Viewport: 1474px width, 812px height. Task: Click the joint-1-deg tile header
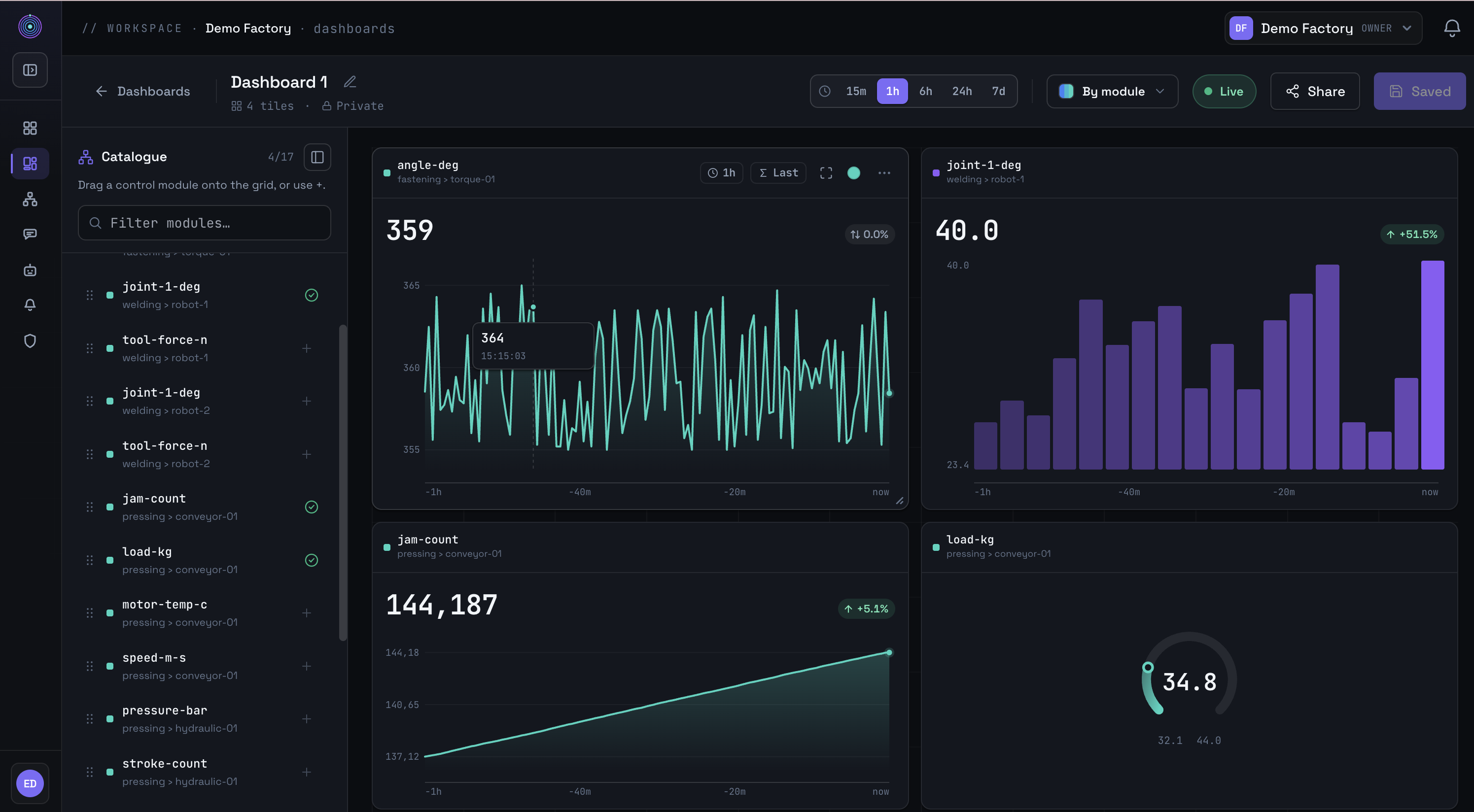(1189, 172)
